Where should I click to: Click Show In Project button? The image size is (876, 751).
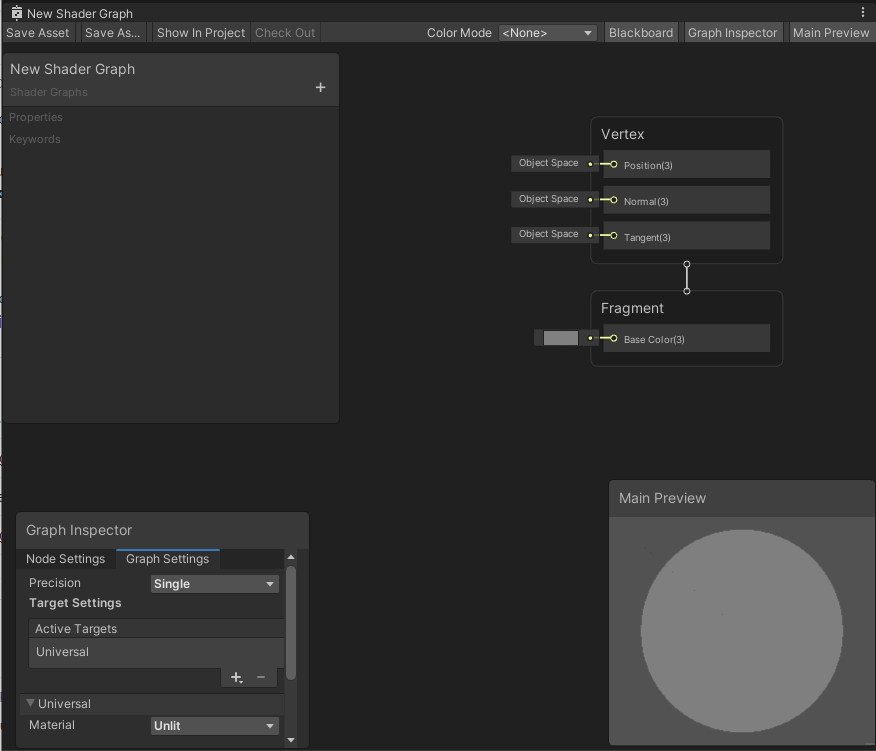click(201, 32)
